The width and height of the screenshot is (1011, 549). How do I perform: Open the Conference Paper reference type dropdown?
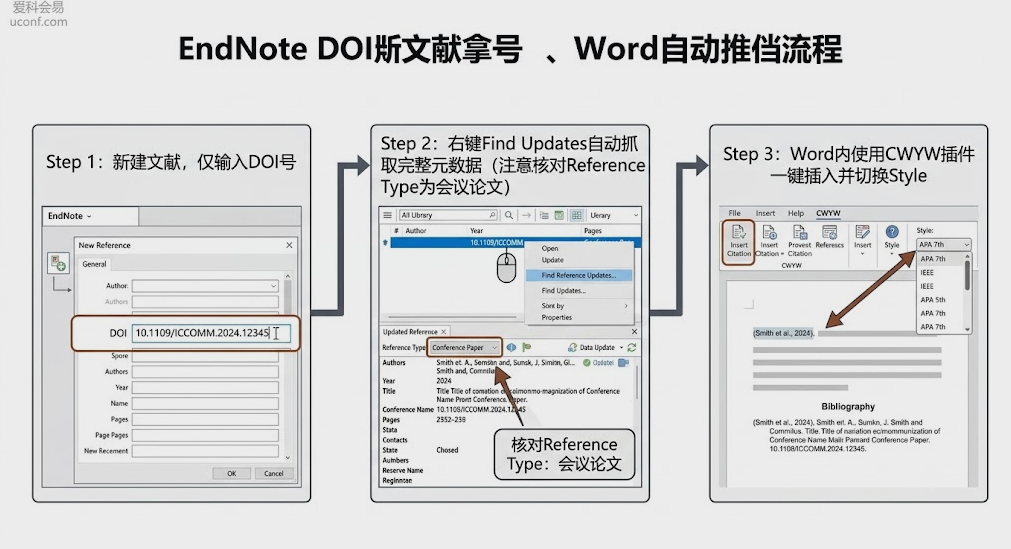[x=464, y=347]
